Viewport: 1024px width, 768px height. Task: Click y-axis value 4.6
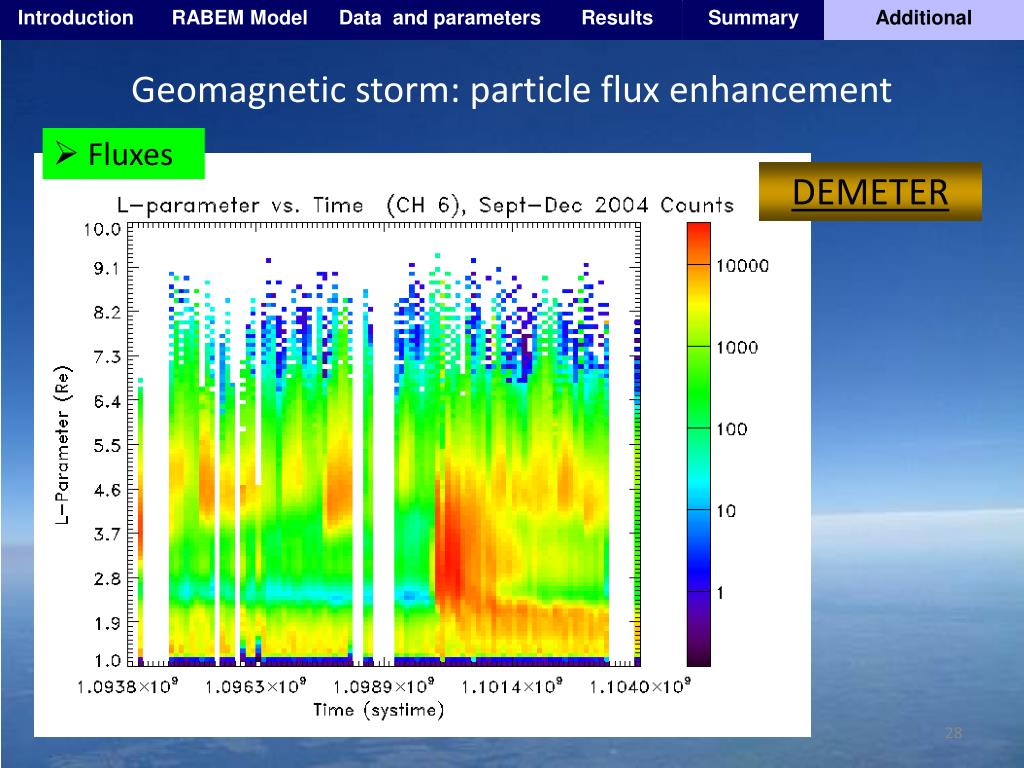coord(107,490)
